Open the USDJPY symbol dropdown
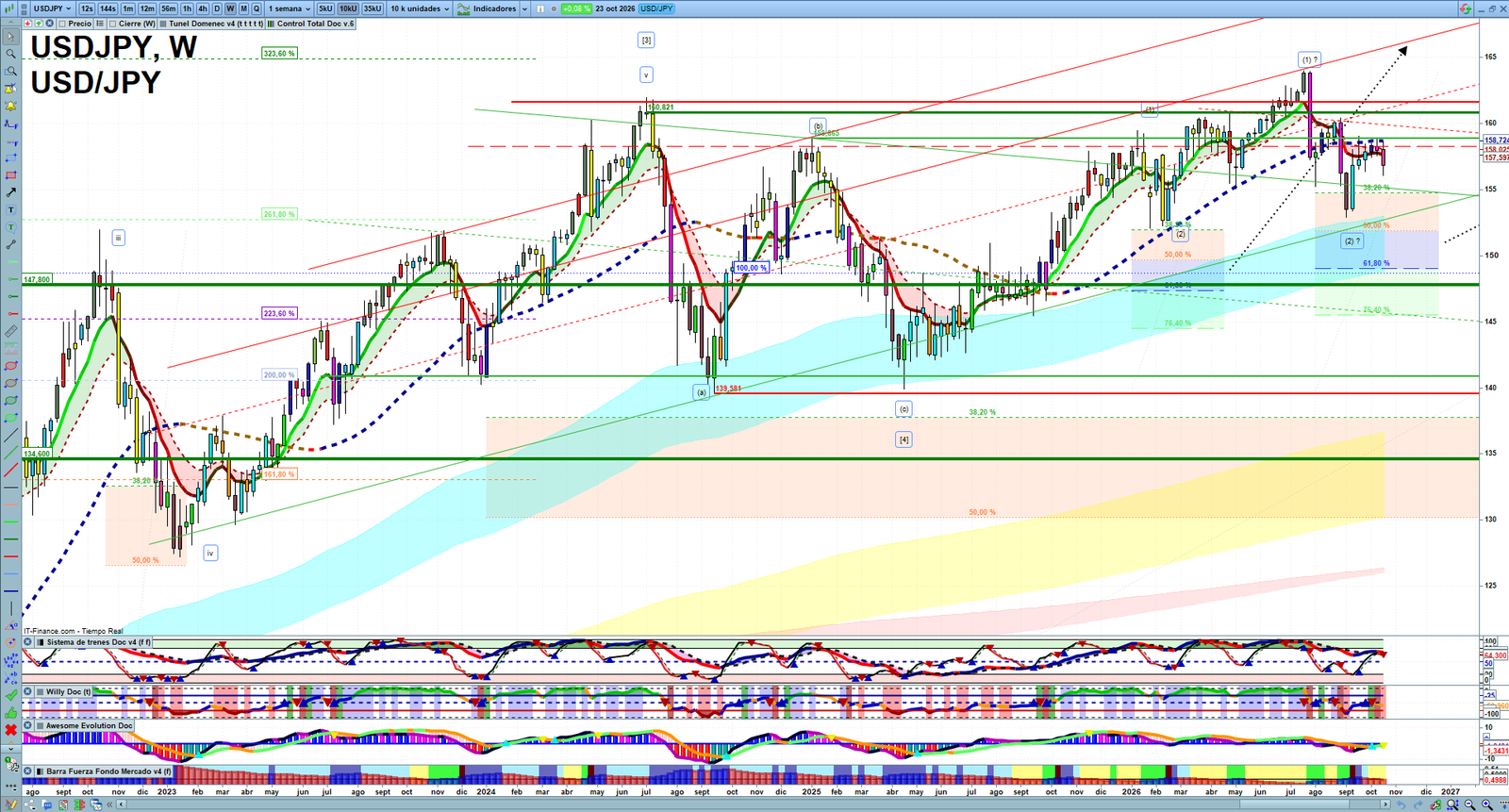 52,8
